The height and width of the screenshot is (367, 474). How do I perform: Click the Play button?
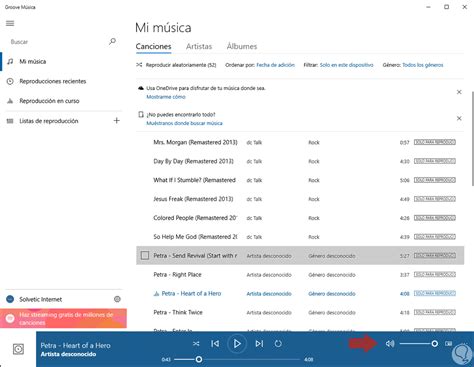(237, 343)
